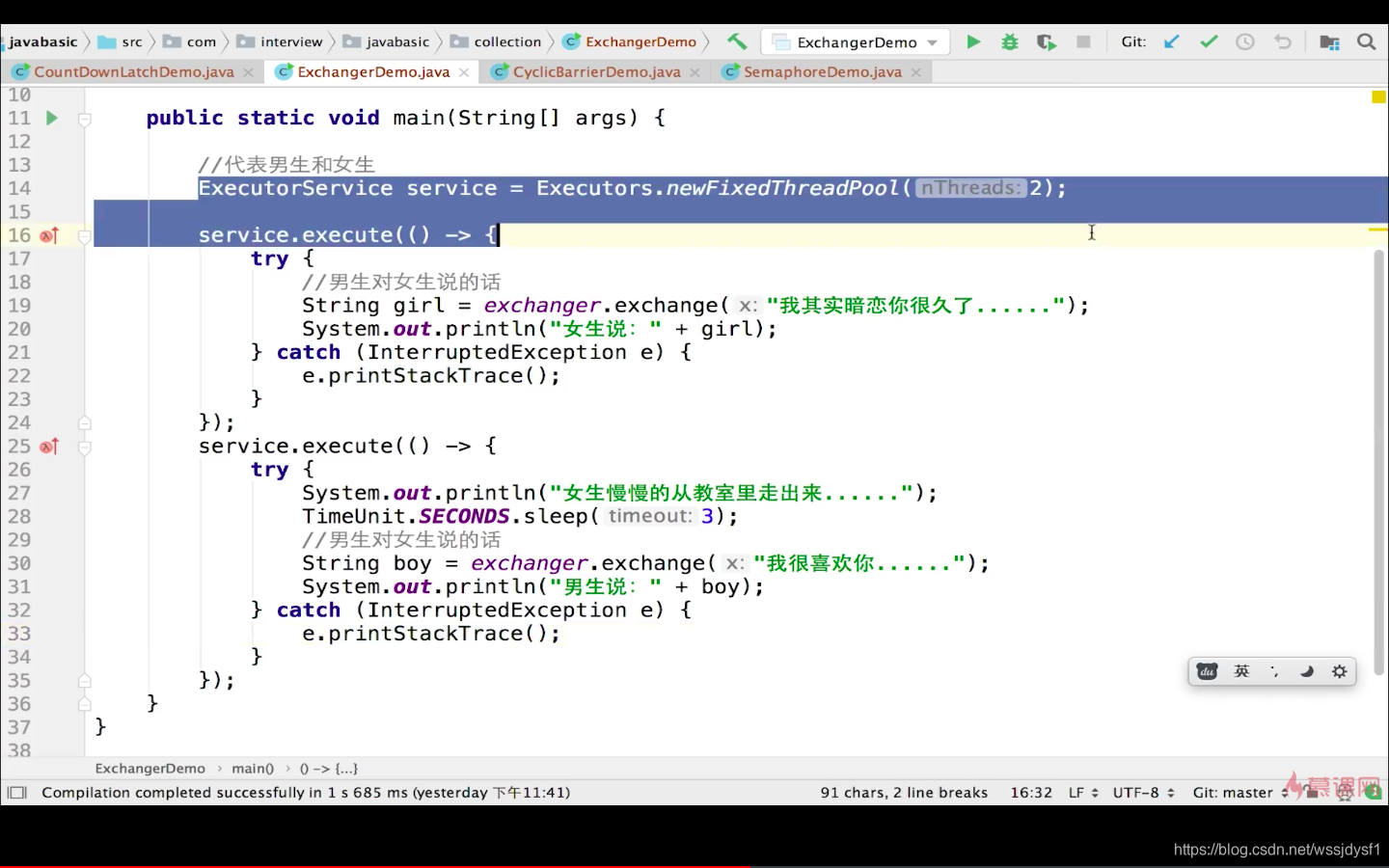This screenshot has width=1389, height=868.
Task: Click inspection warning indicator at editor top-right
Action: [x=1378, y=96]
